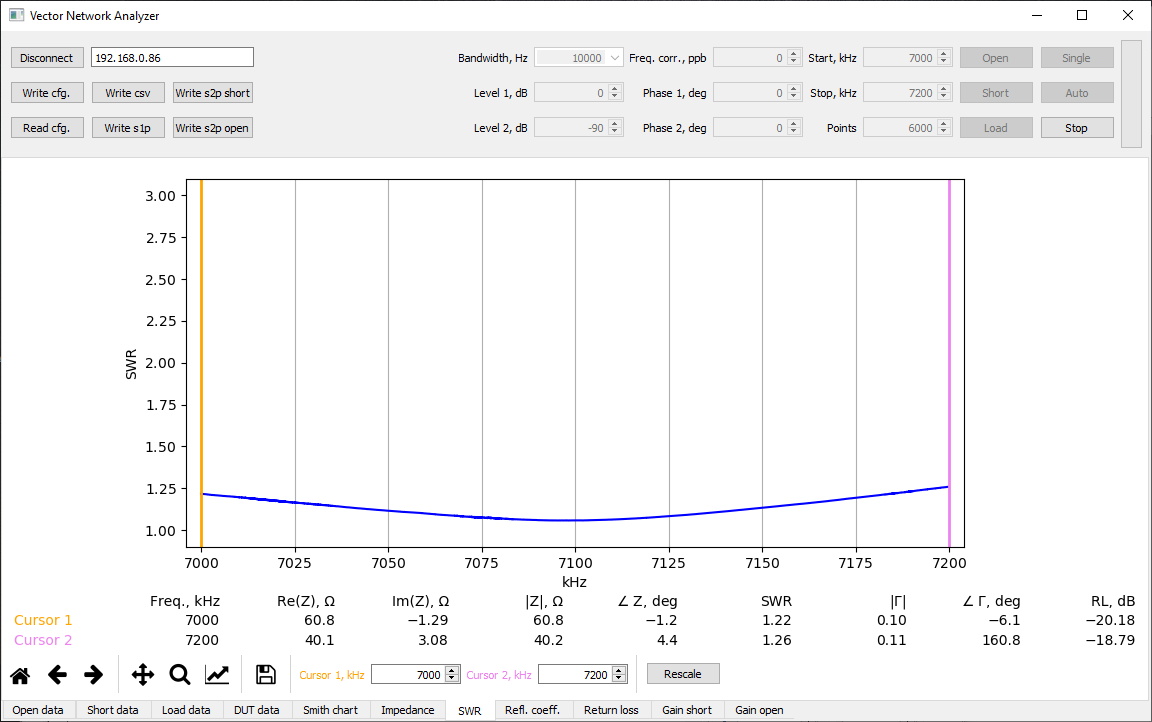Click the Level 2, dB spinbox
This screenshot has height=722, width=1152.
click(x=578, y=128)
